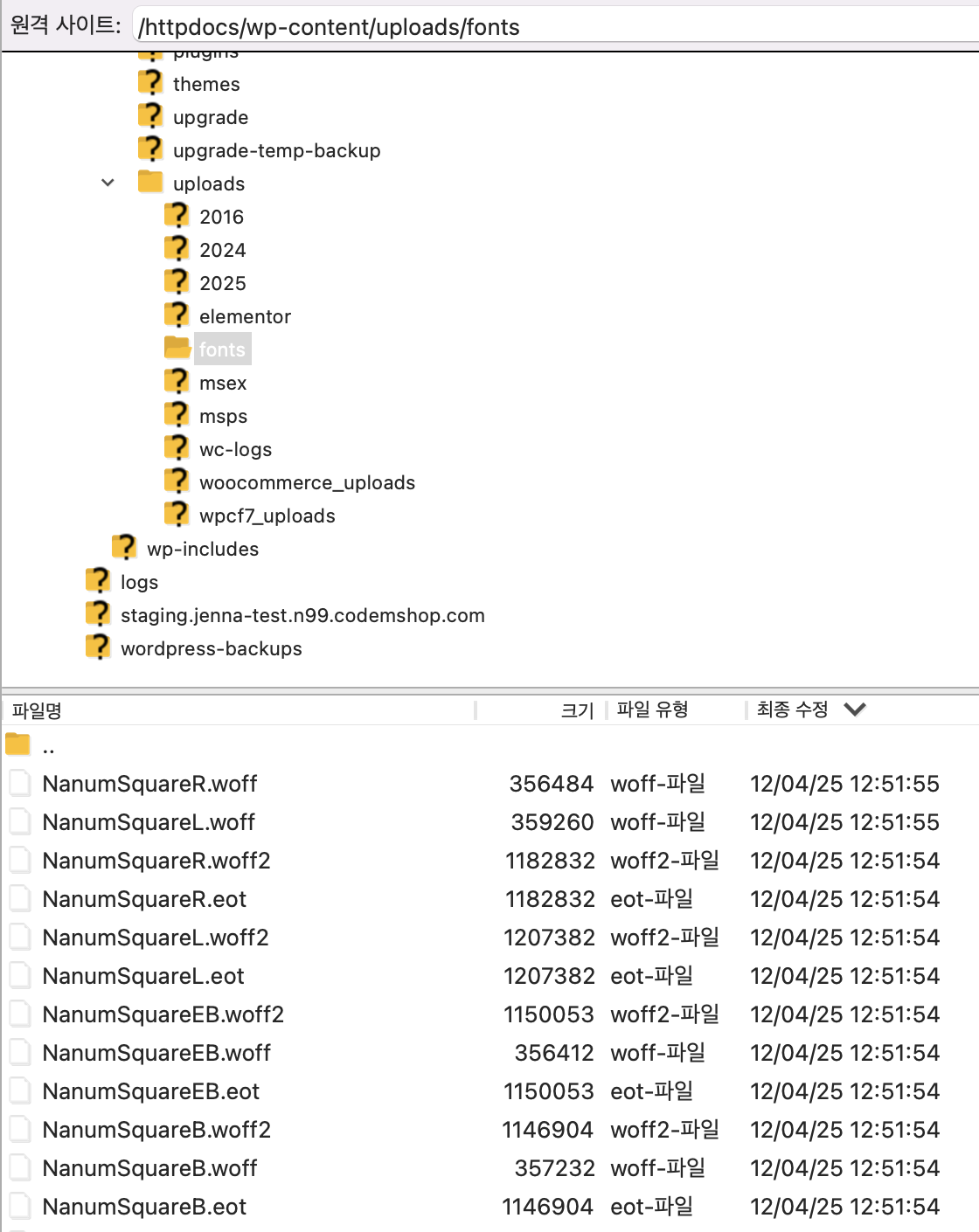Select the 2025 uploads folder

tap(222, 283)
